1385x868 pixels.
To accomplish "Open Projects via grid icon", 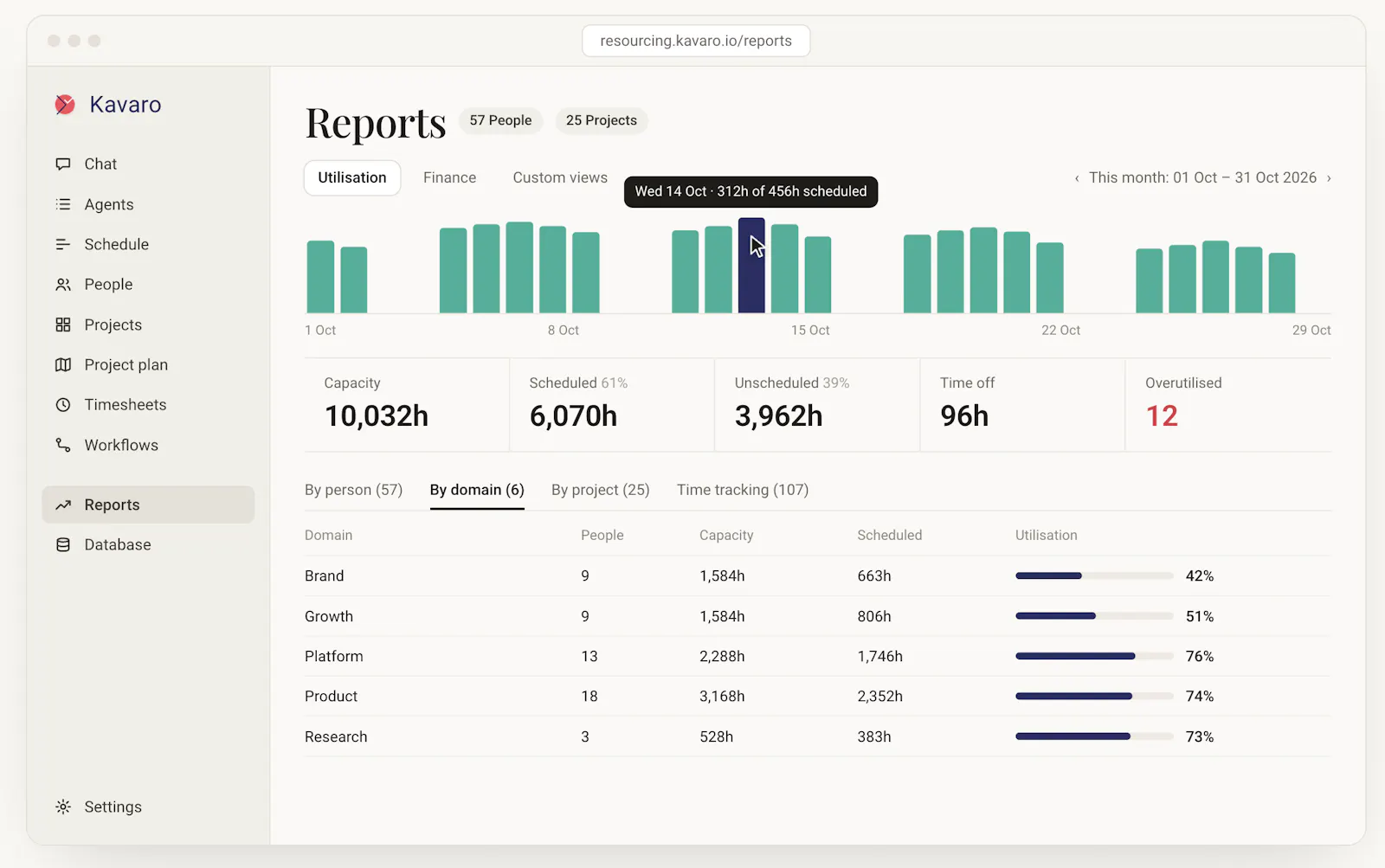I will pyautogui.click(x=63, y=325).
